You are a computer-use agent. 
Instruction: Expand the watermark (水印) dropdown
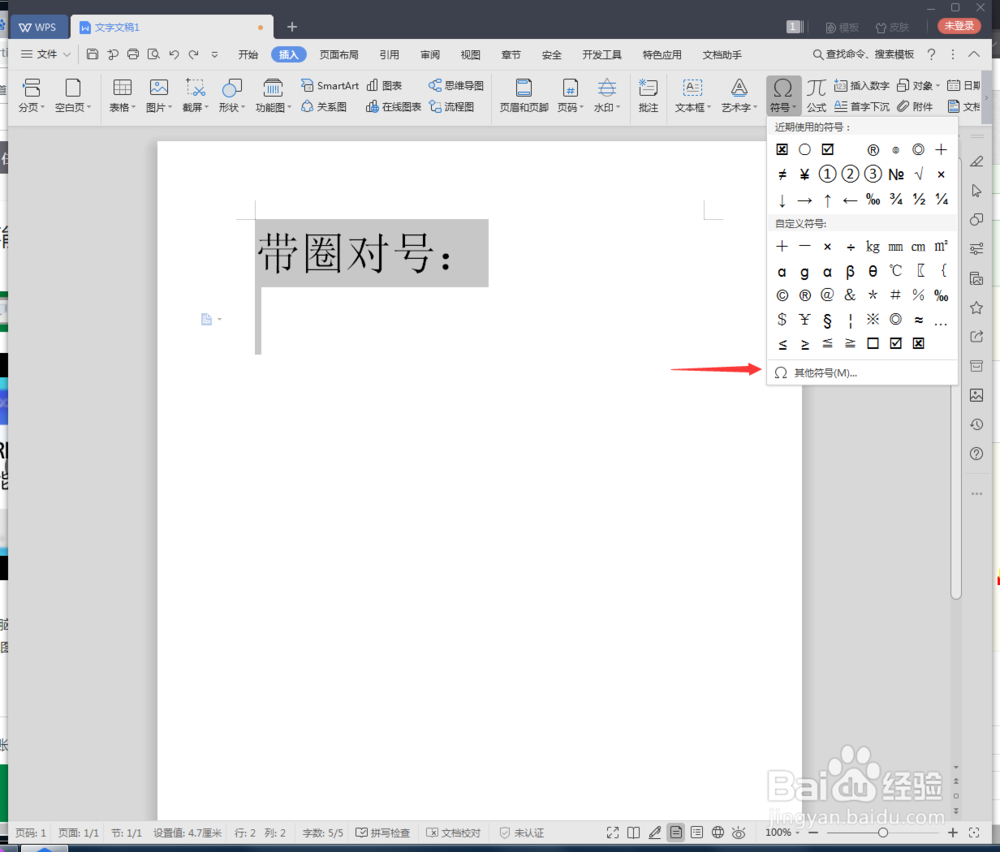click(618, 107)
